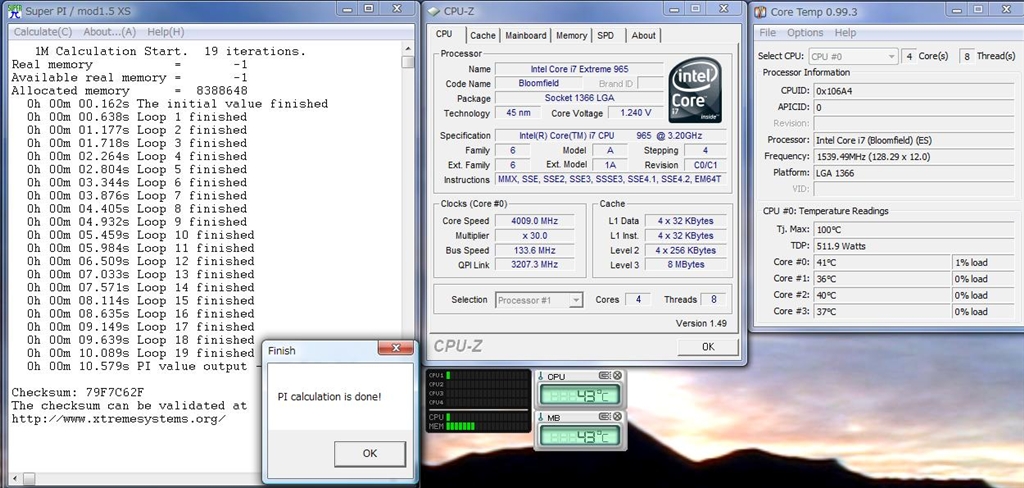Screen dimensions: 1024x488
Task: Open settings of the CPU temperature gadget
Action: point(604,376)
